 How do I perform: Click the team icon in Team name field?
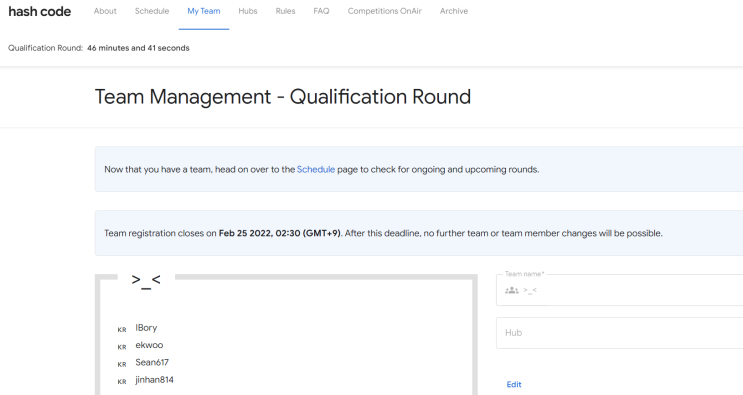coord(512,290)
